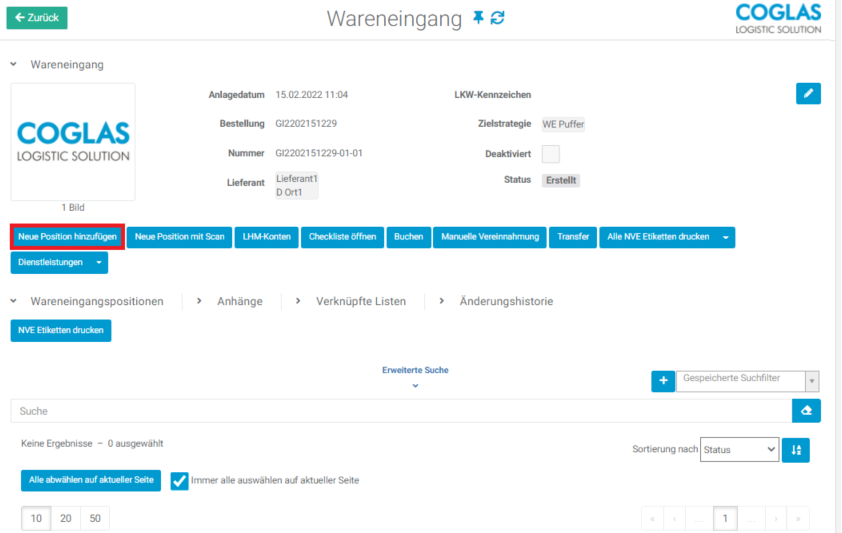Open Gespeicherte Suchfilter dropdown

(x=747, y=381)
